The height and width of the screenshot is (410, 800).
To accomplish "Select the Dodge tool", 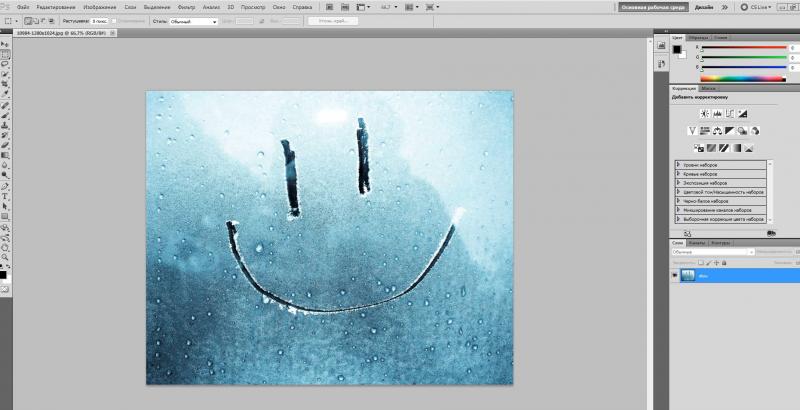I will tap(5, 175).
